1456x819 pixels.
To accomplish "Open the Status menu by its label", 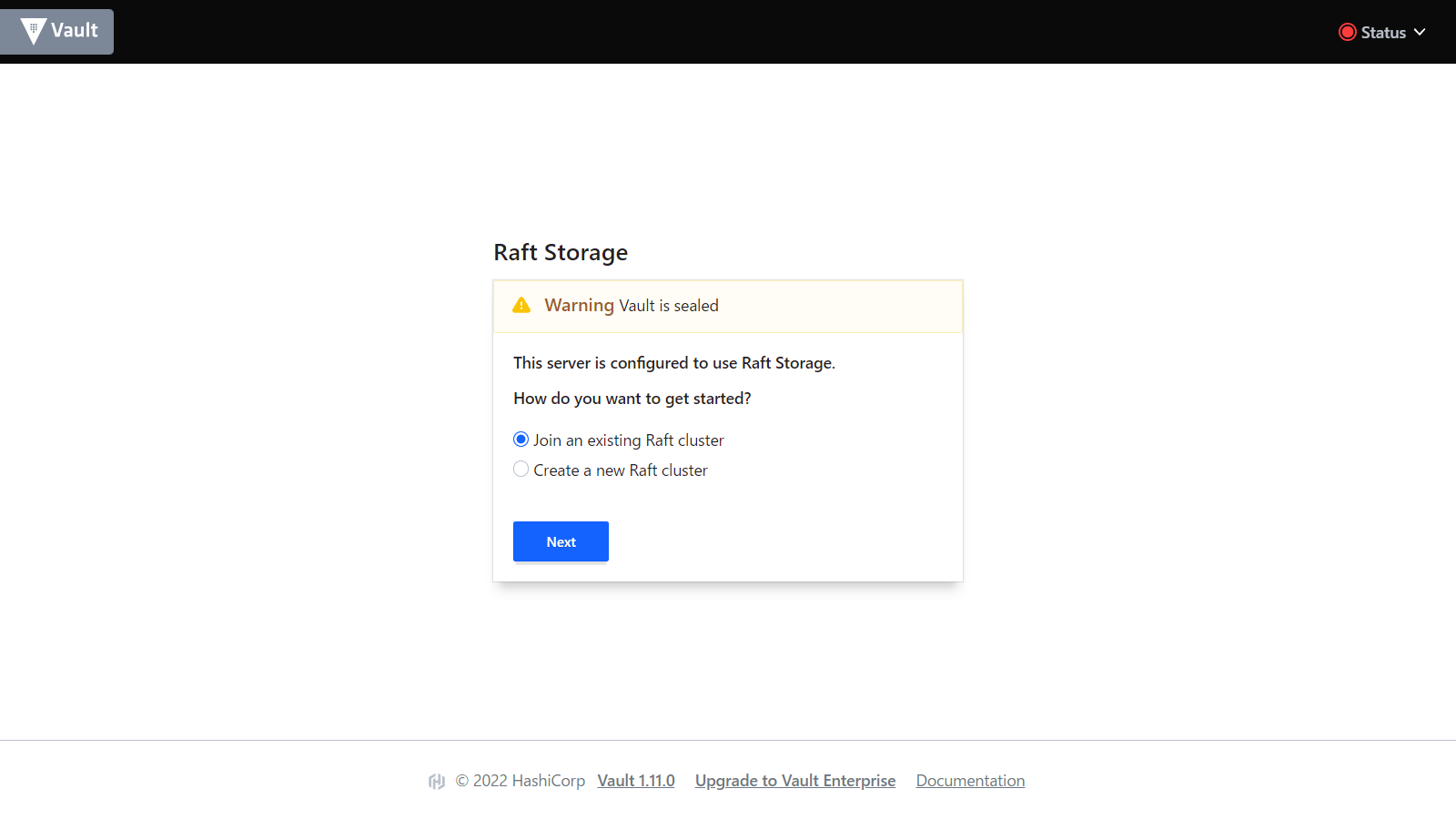I will 1383,33.
